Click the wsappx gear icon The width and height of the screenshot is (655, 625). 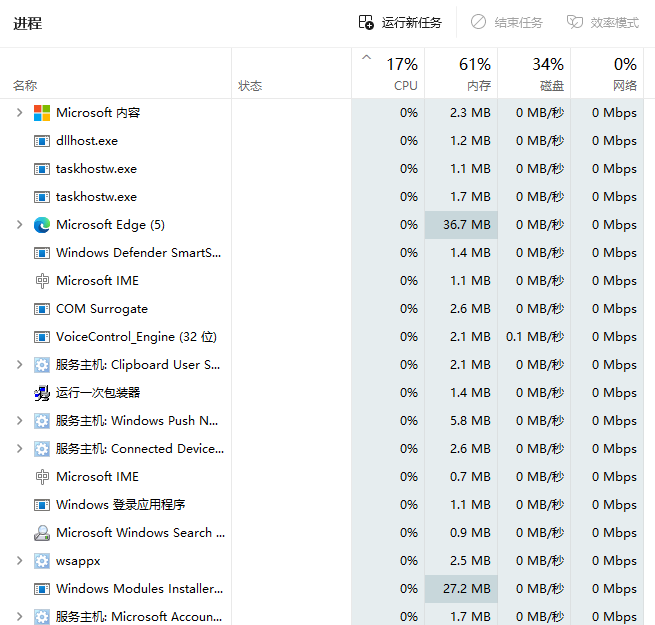[42, 561]
